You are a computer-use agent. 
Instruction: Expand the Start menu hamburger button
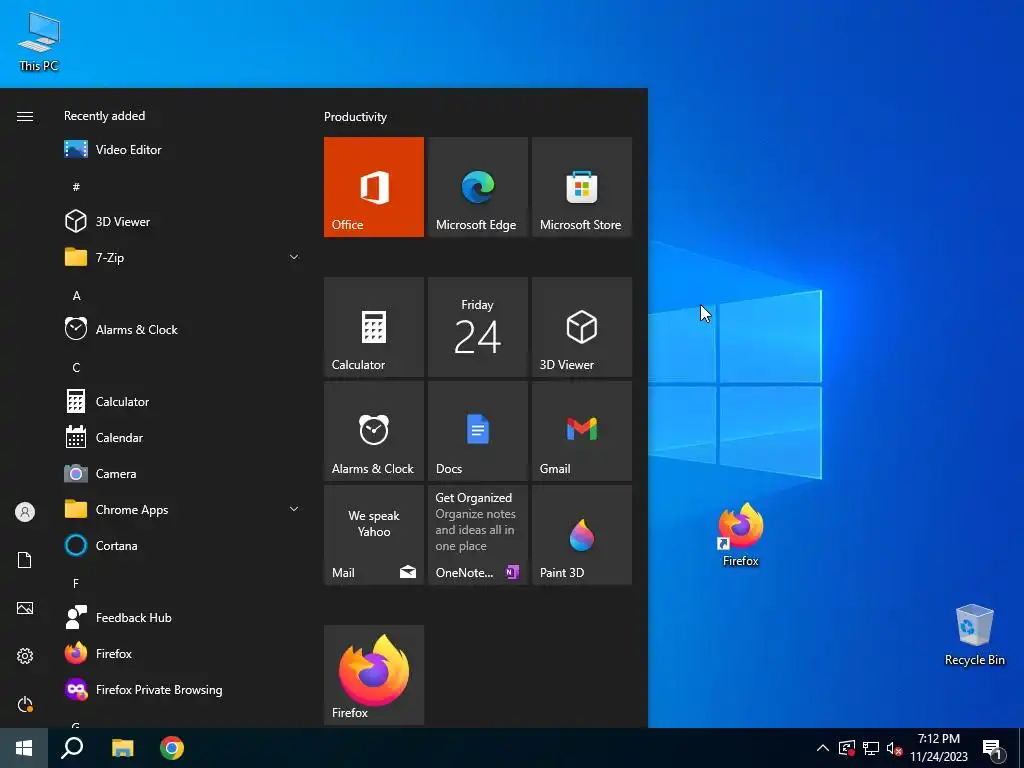tap(25, 116)
